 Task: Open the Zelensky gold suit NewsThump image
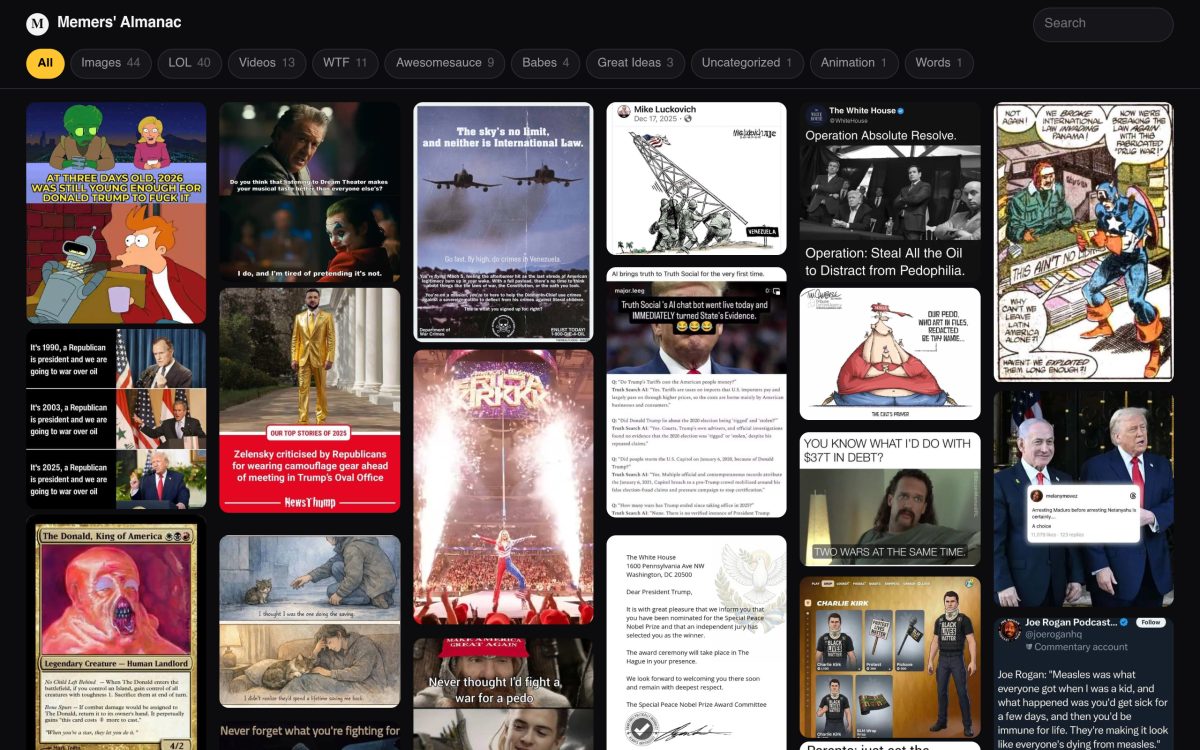[310, 401]
